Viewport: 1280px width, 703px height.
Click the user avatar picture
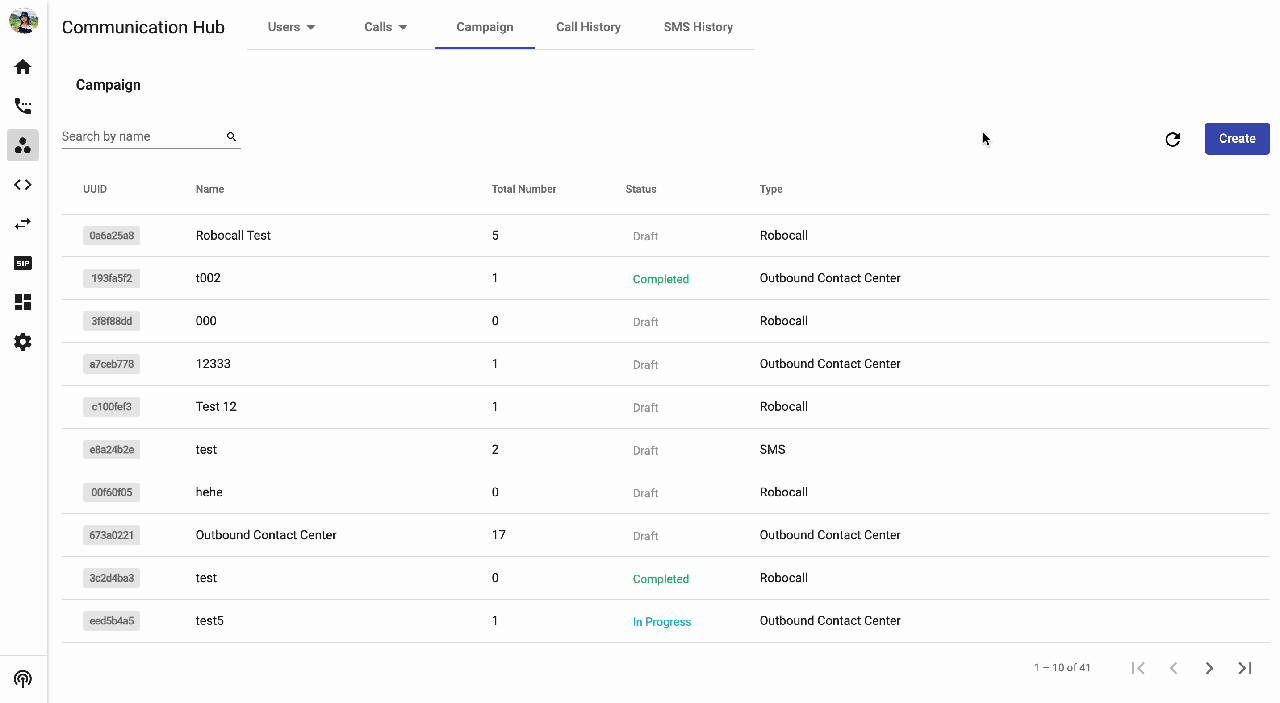pyautogui.click(x=23, y=20)
